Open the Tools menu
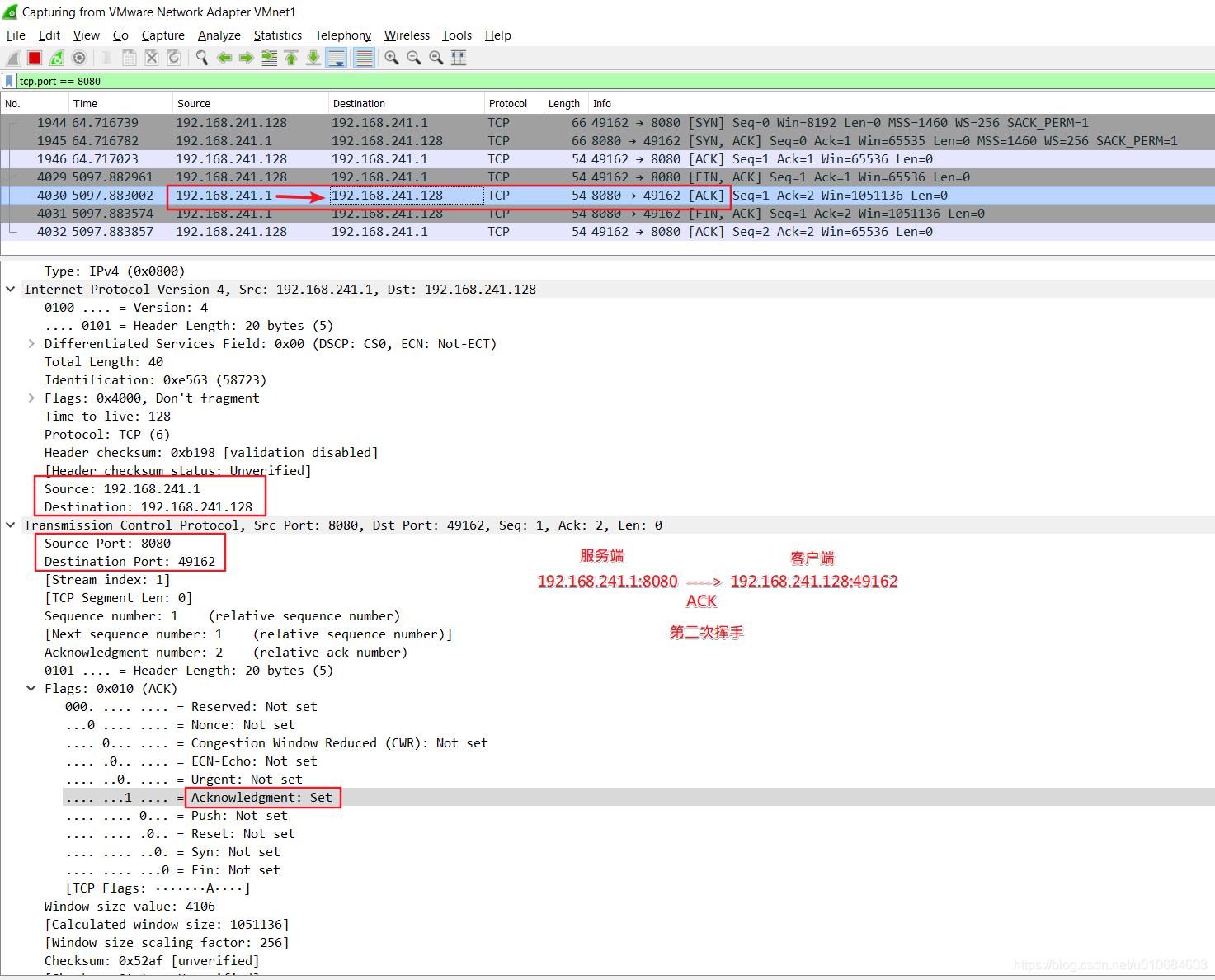Image resolution: width=1215 pixels, height=980 pixels. click(x=457, y=35)
